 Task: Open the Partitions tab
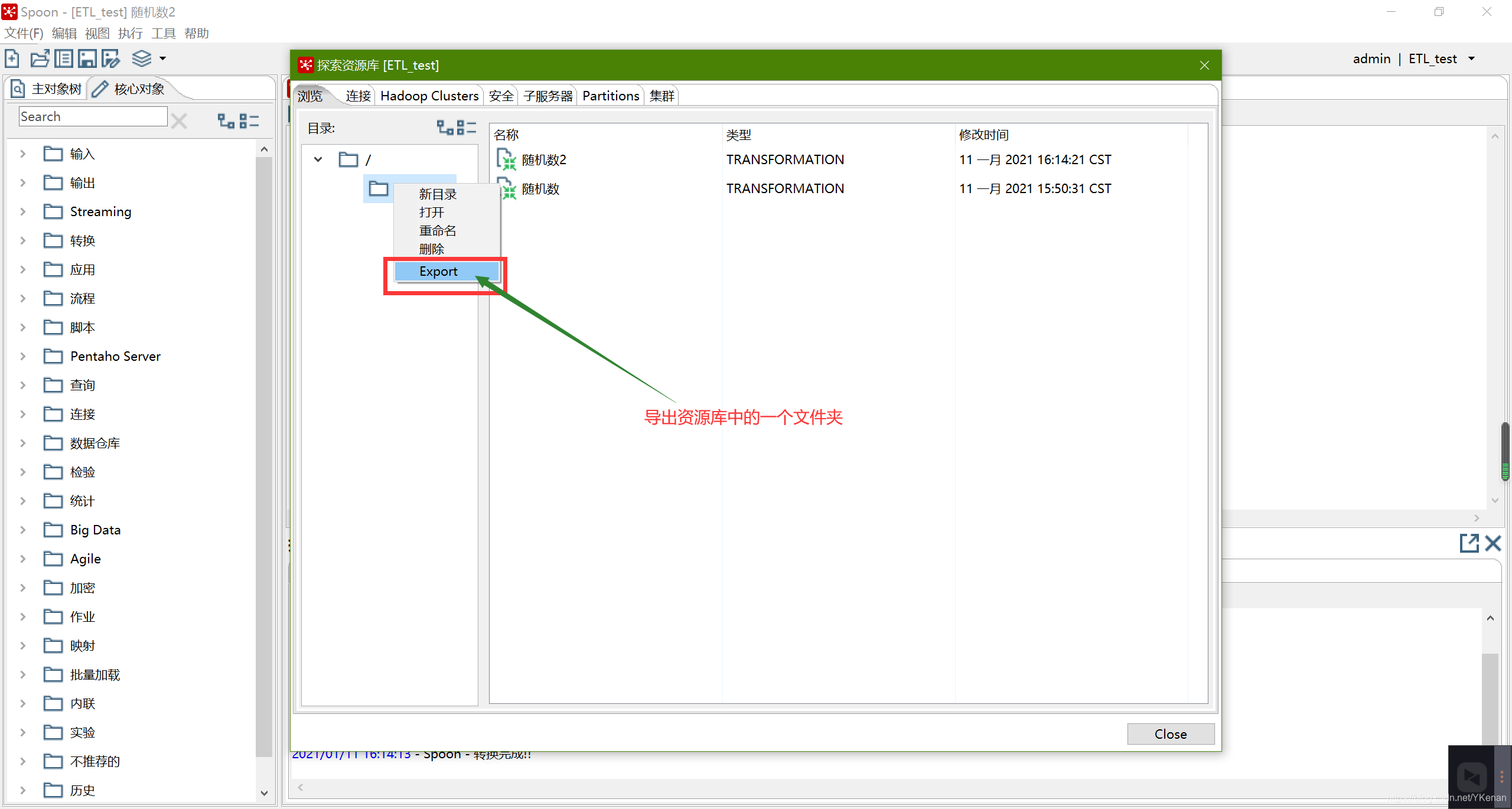pos(611,96)
